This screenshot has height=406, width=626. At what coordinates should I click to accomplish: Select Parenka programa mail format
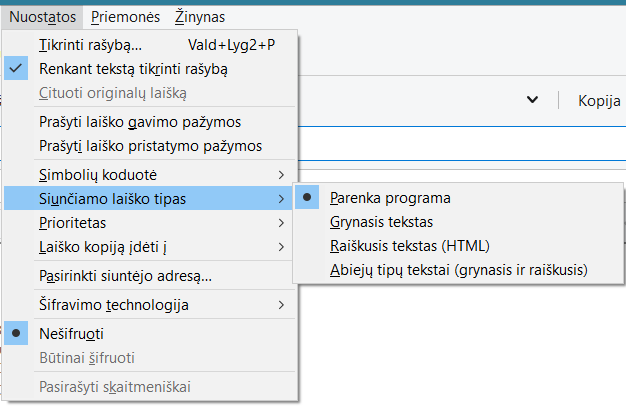[x=390, y=198]
